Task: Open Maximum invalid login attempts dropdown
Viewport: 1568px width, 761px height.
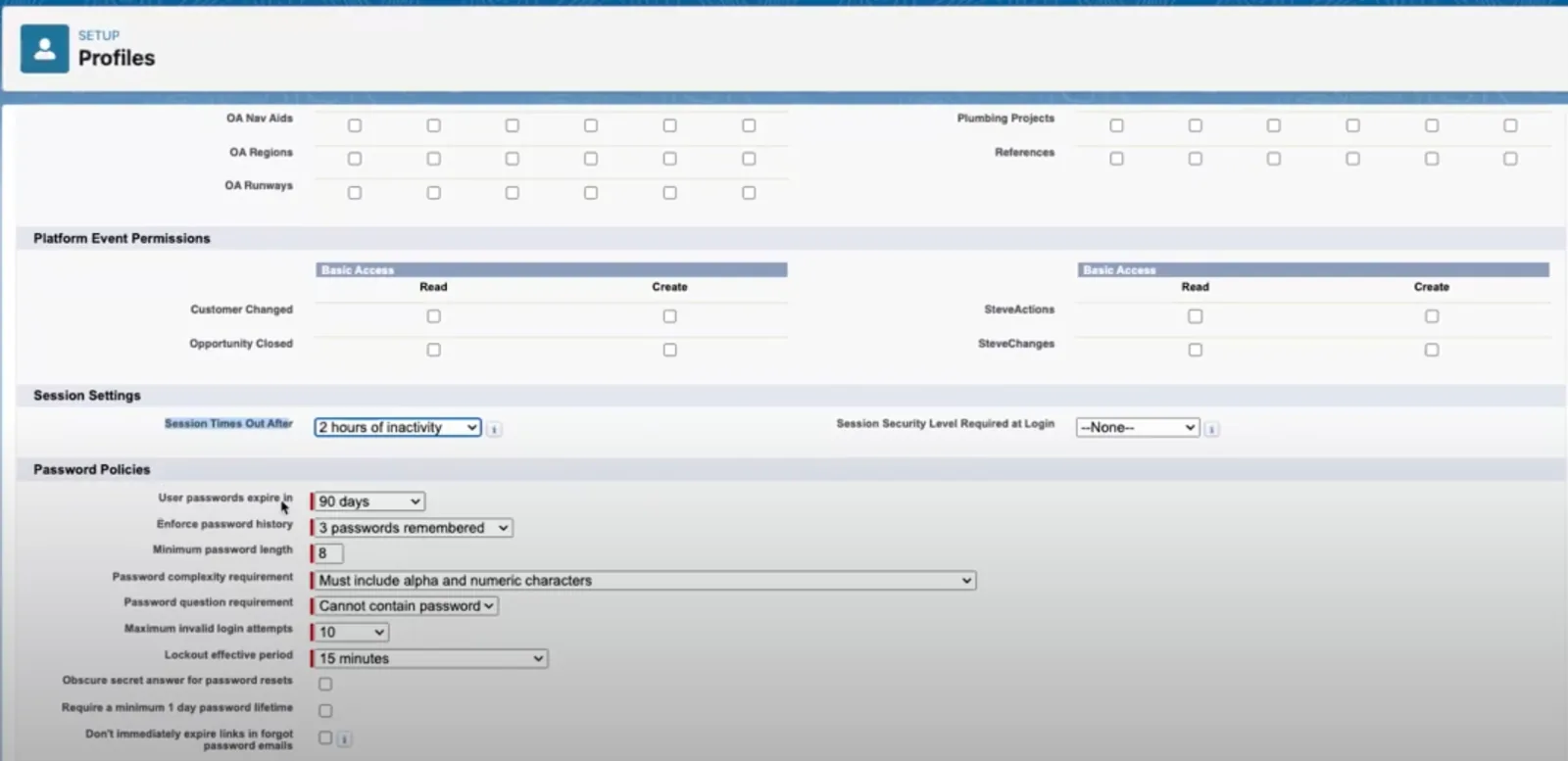Action: (352, 633)
